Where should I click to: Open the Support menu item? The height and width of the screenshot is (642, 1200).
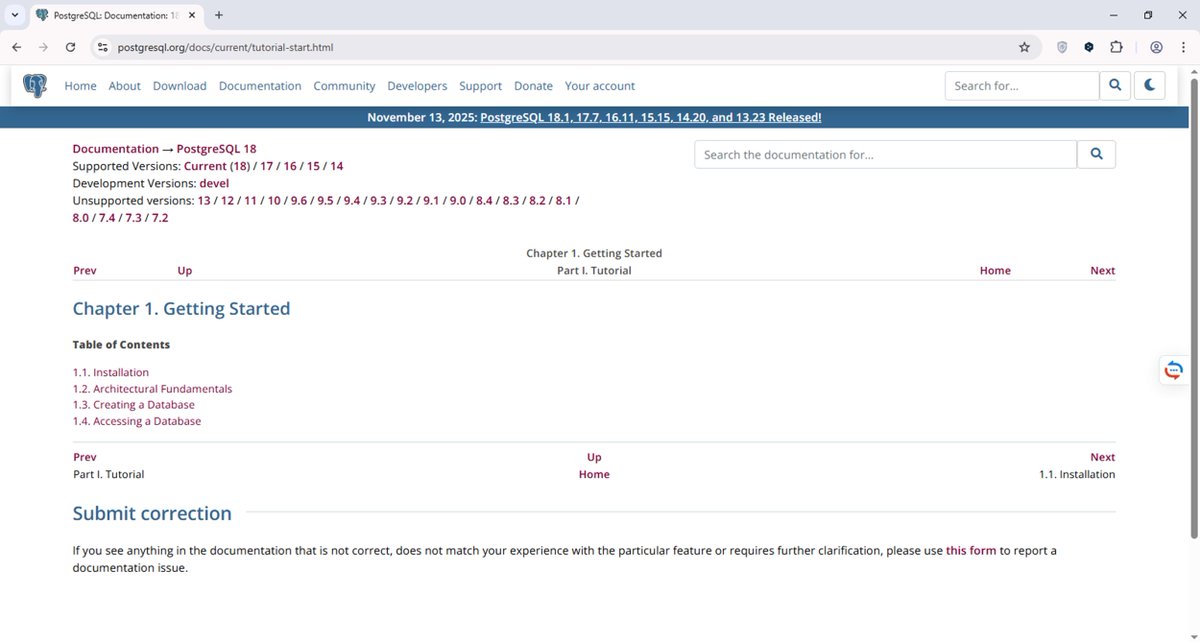481,86
